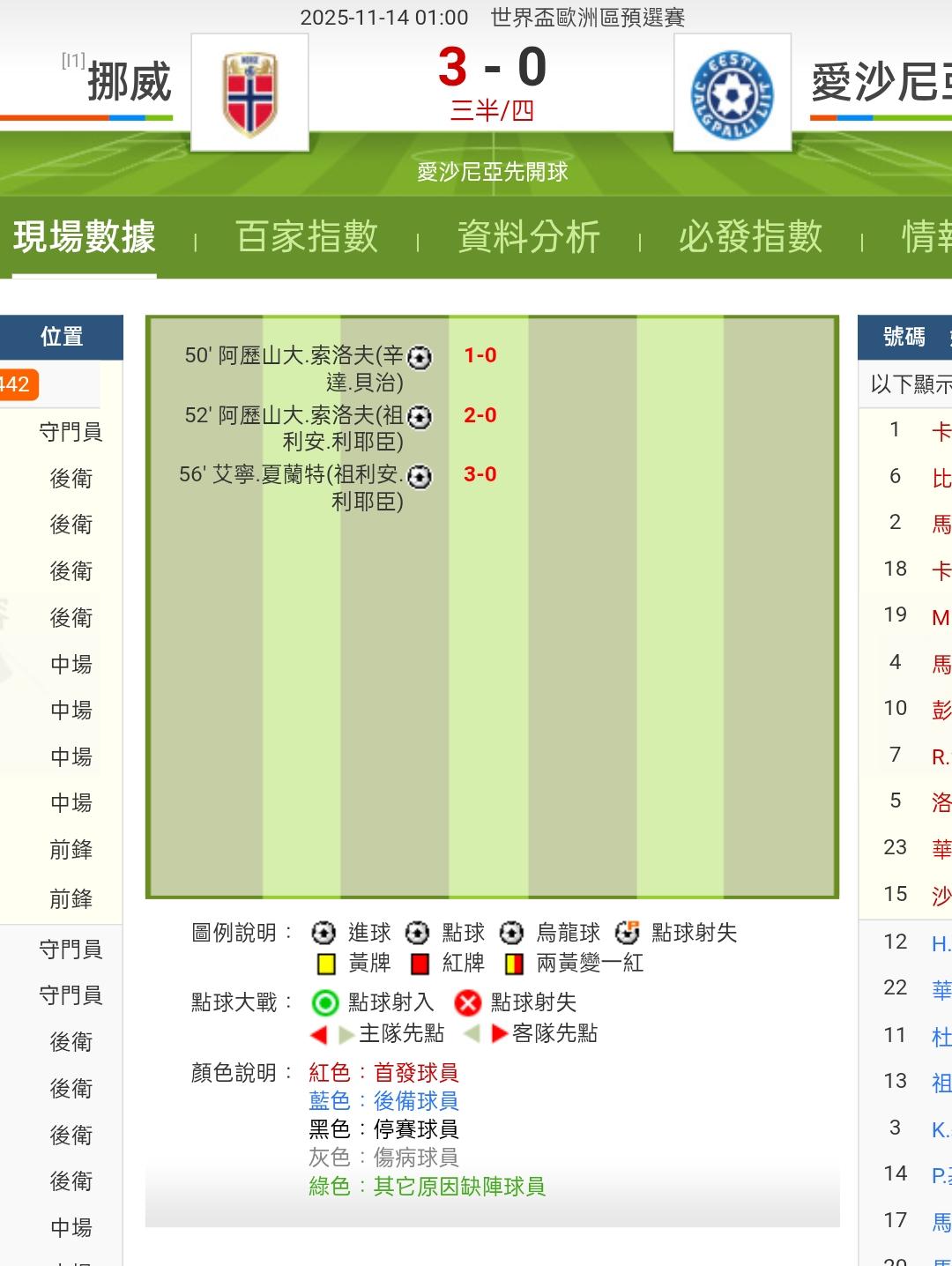Image resolution: width=952 pixels, height=1266 pixels.
Task: Select the 必發指數 tab
Action: tap(750, 237)
